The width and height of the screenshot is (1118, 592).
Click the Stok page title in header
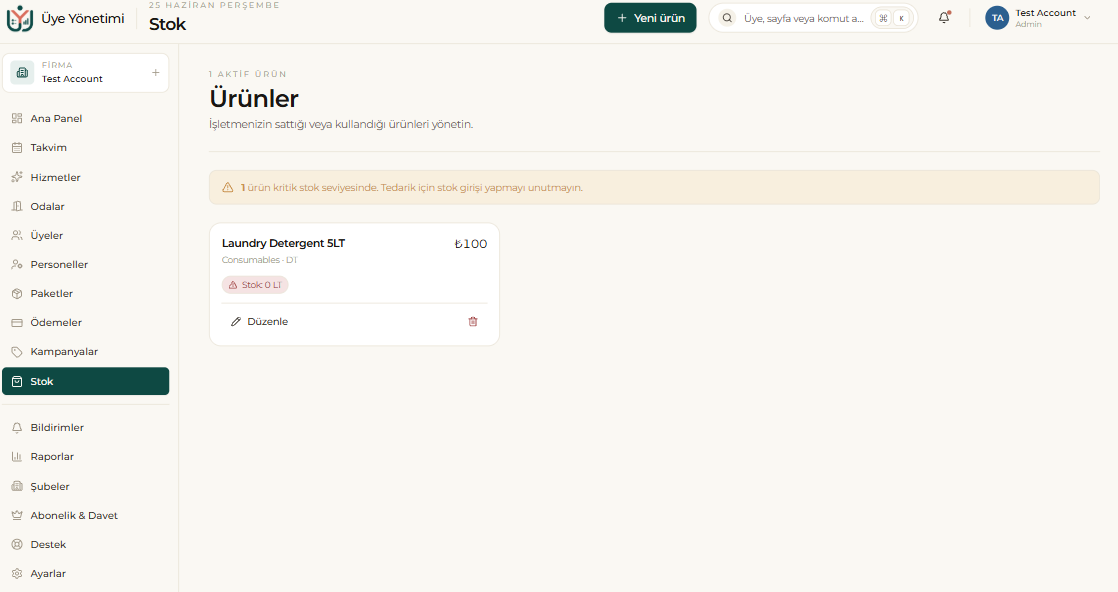[x=168, y=24]
